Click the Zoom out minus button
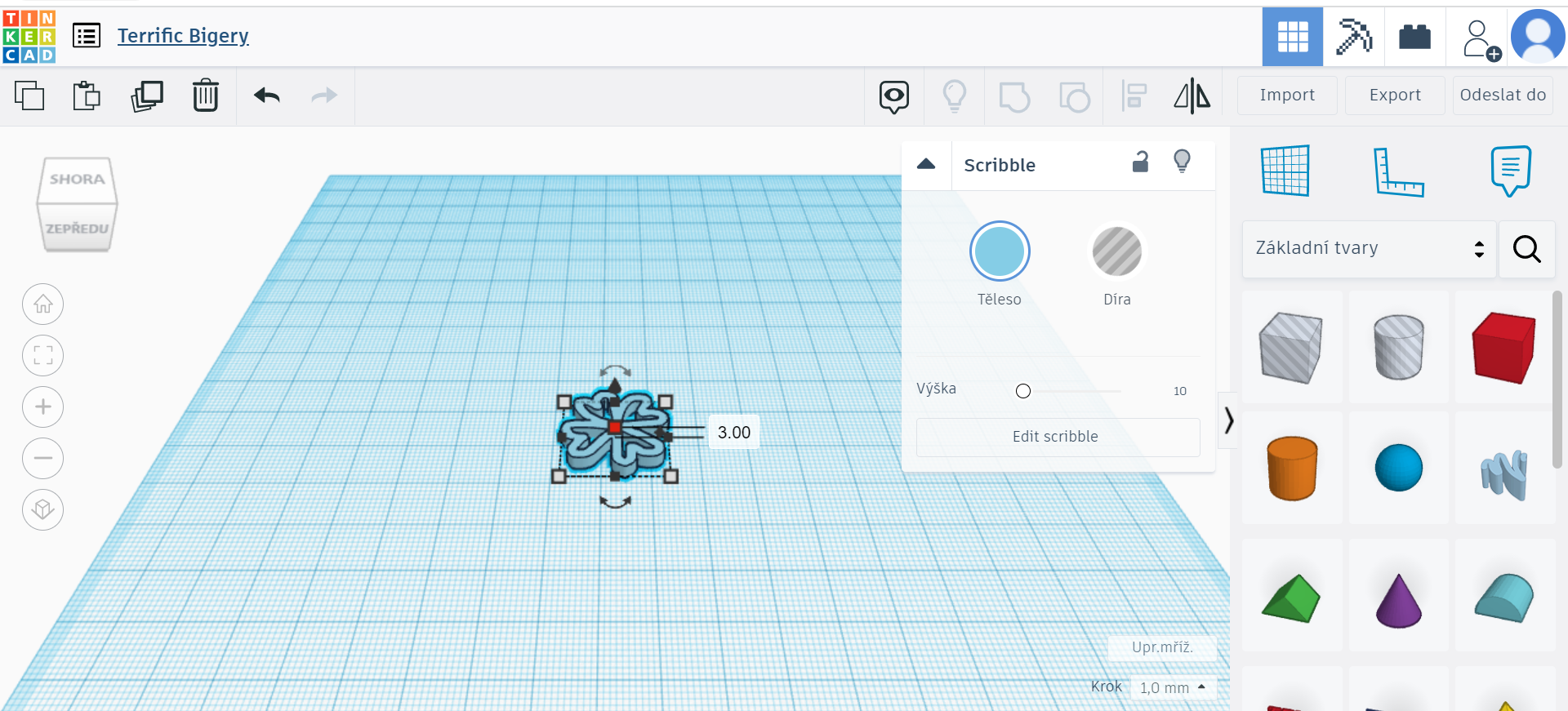Image resolution: width=1568 pixels, height=711 pixels. pyautogui.click(x=43, y=458)
